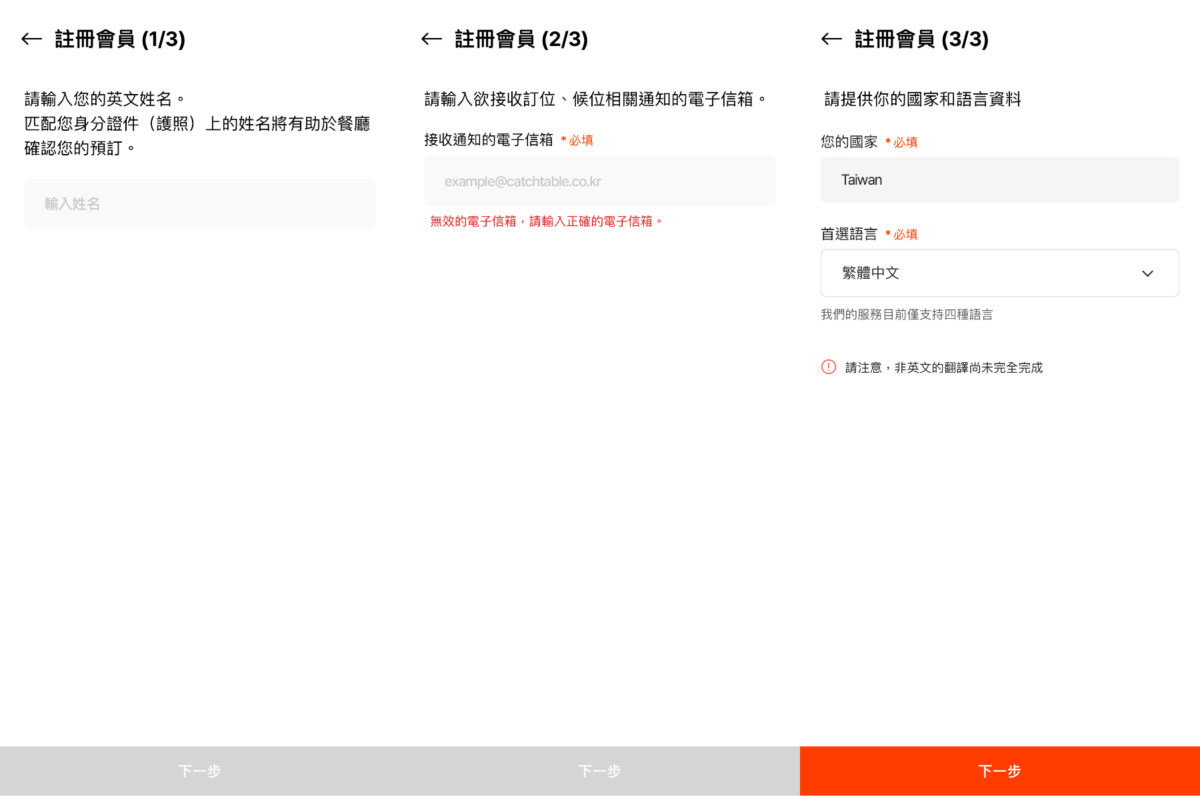1200x797 pixels.
Task: Click the red exclamation warning icon
Action: (828, 367)
